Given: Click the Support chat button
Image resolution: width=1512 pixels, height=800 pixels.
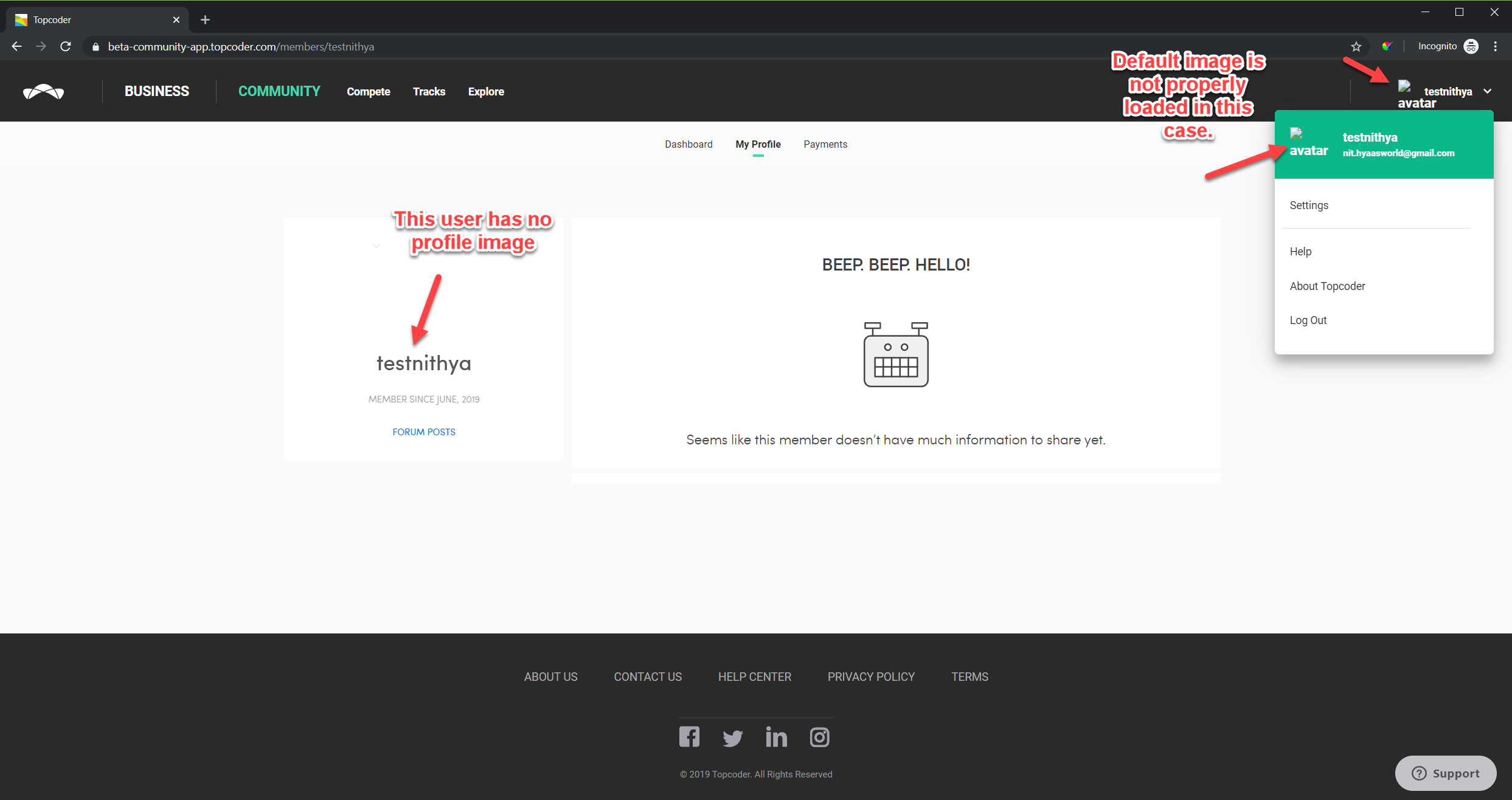Looking at the screenshot, I should (x=1445, y=773).
